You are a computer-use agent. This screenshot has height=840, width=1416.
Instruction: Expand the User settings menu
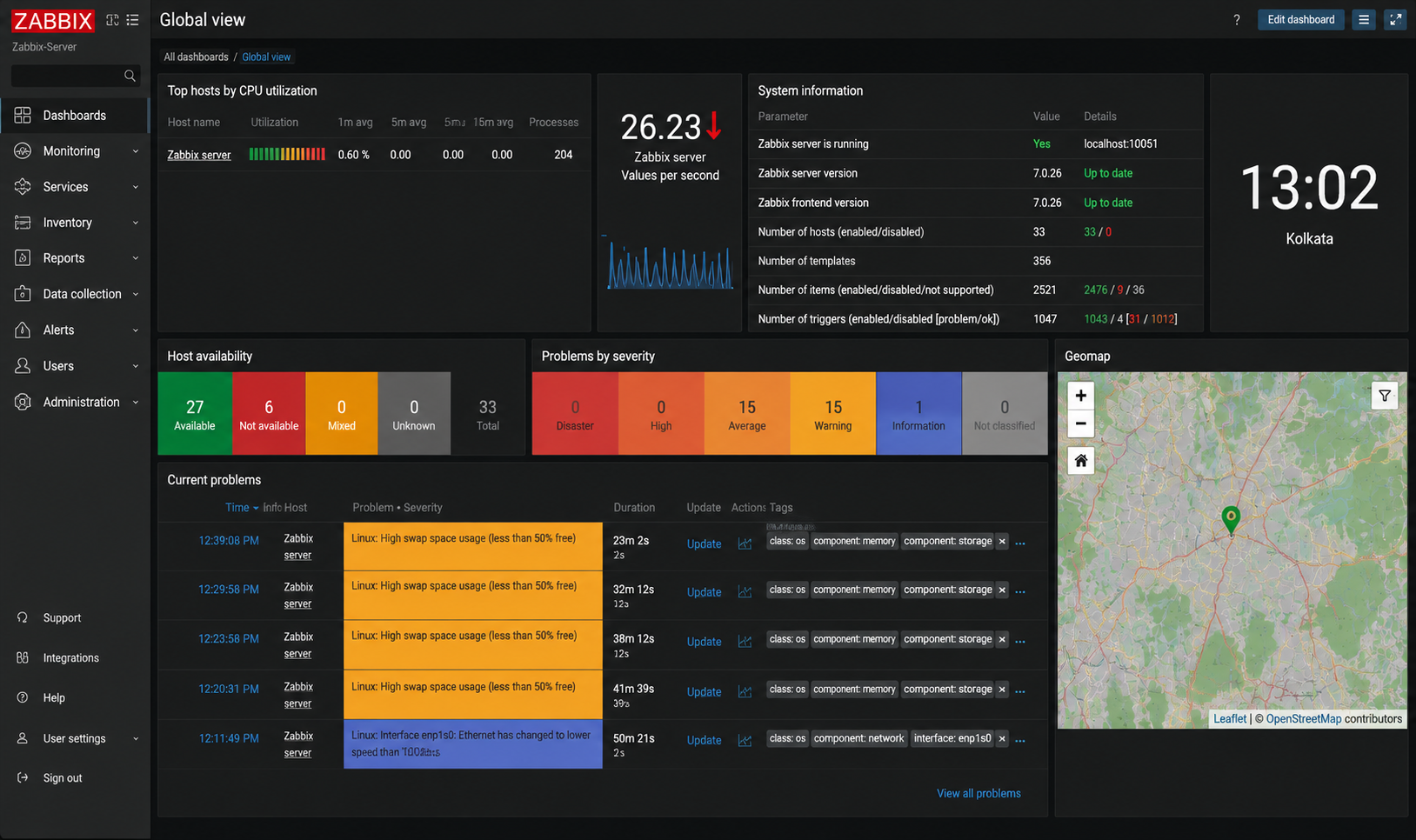click(75, 739)
